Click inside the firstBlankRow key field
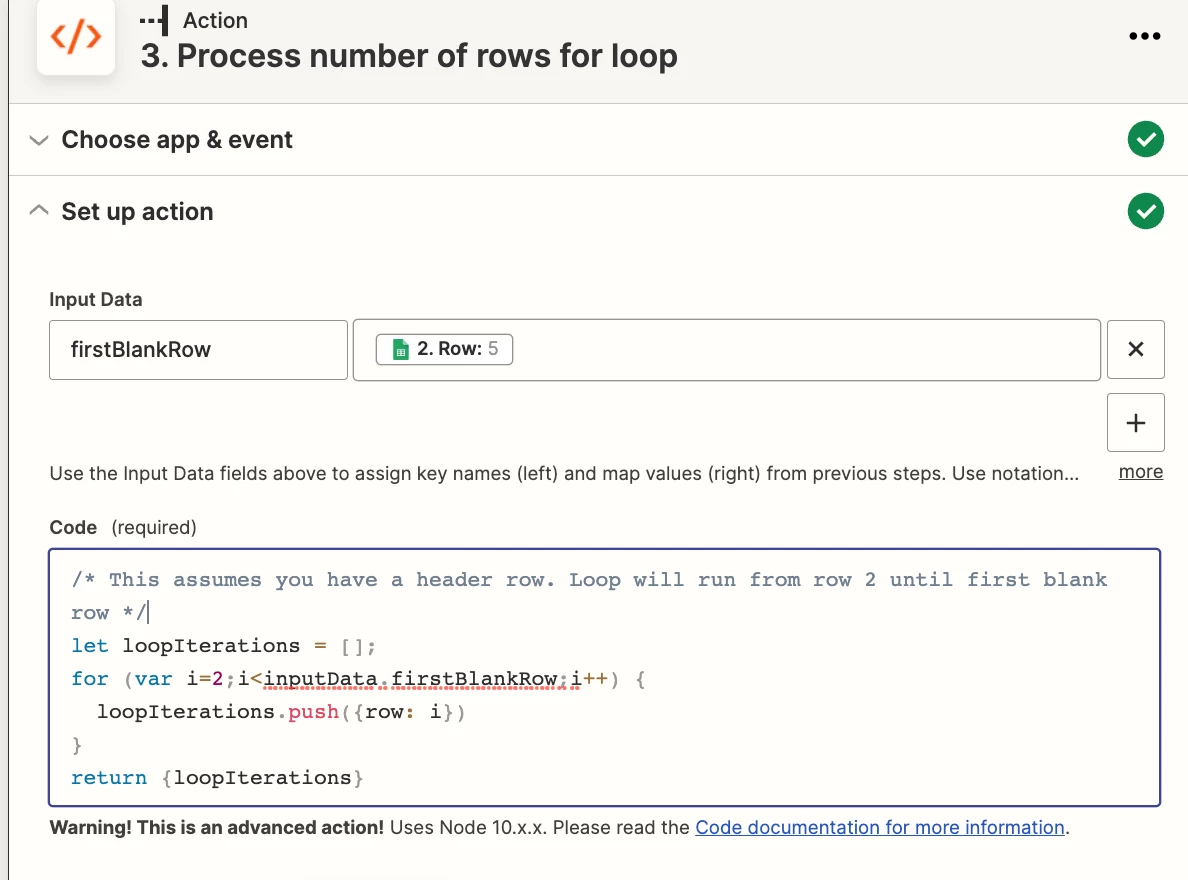 coord(198,349)
